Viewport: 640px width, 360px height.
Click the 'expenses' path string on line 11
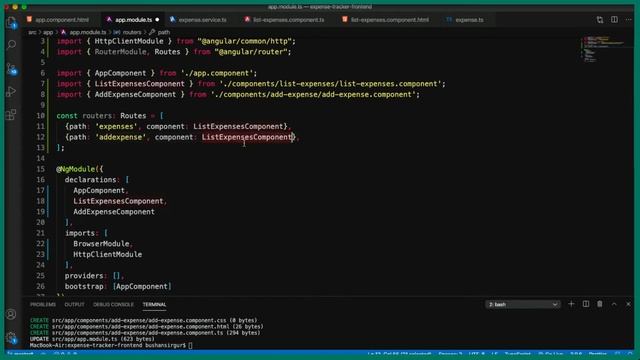116,127
